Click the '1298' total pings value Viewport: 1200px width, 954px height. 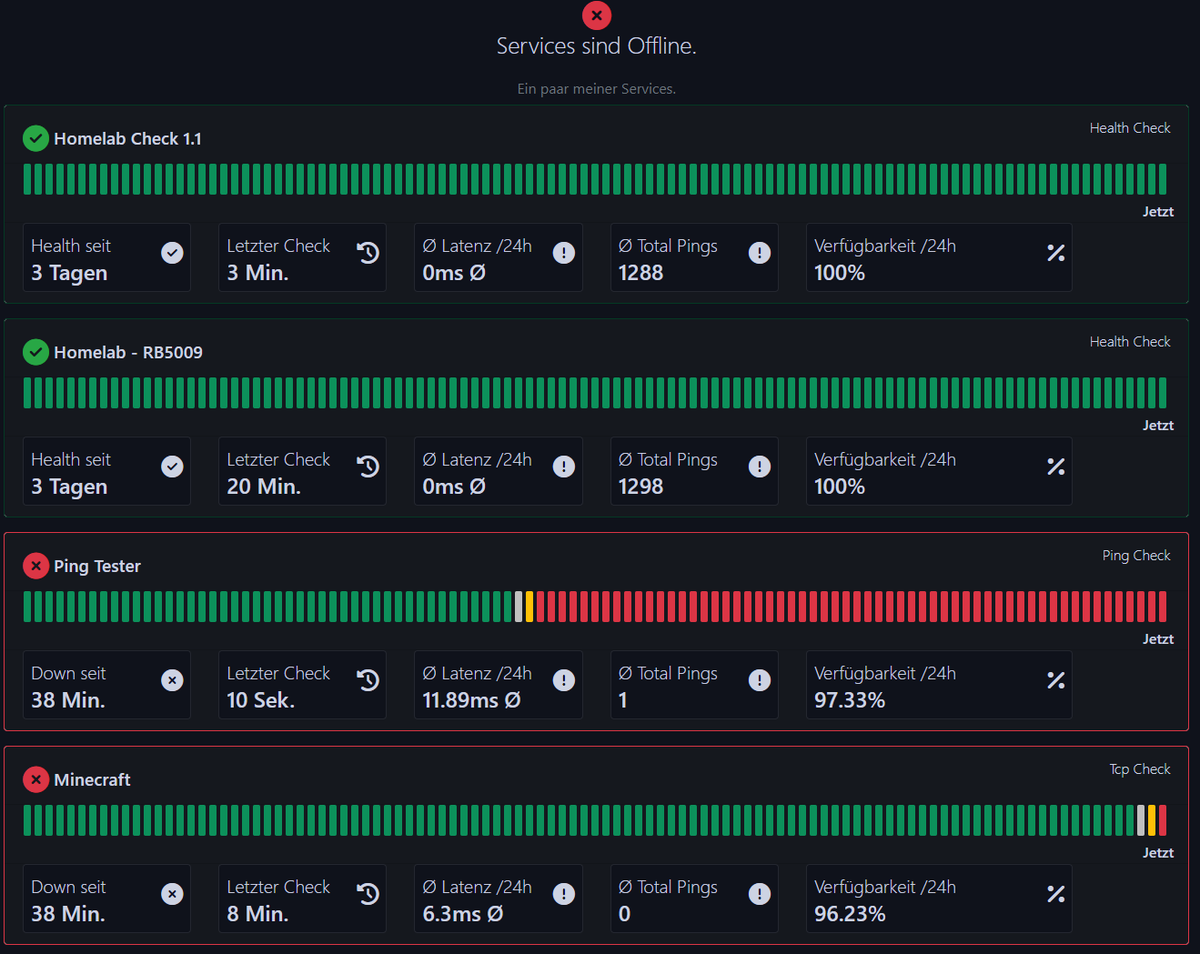click(641, 487)
